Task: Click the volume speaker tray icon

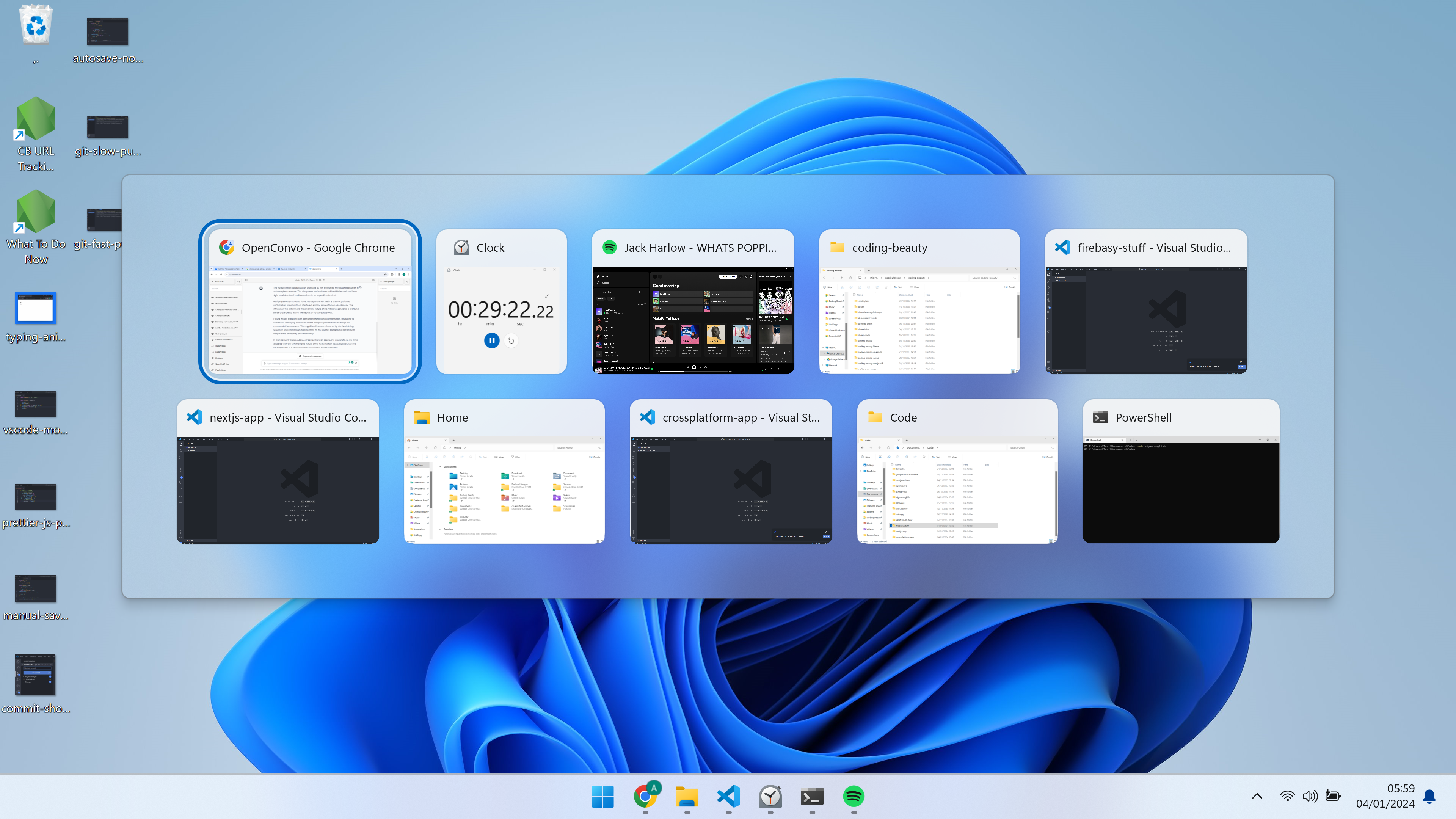Action: coord(1310,796)
